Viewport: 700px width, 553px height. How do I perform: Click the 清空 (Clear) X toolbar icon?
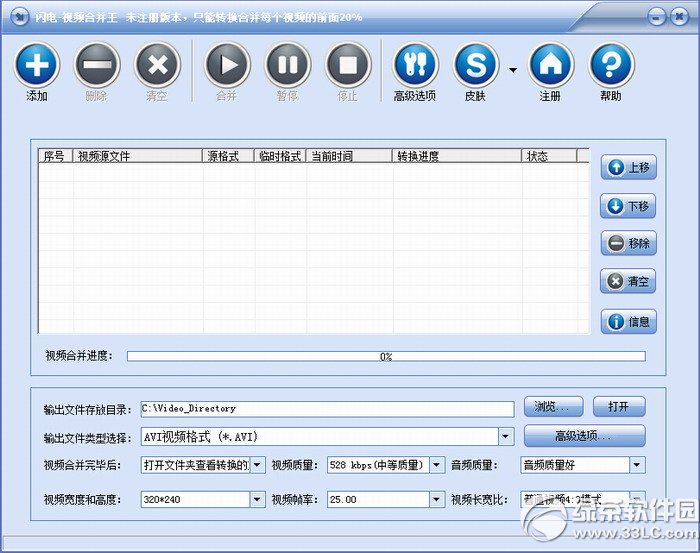click(x=157, y=65)
